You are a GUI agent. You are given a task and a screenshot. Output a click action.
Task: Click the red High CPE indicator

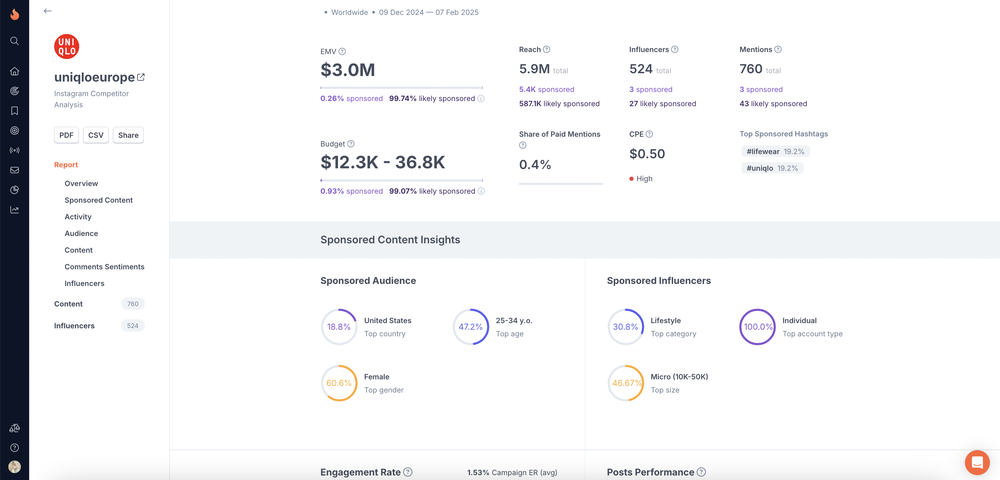coord(641,178)
